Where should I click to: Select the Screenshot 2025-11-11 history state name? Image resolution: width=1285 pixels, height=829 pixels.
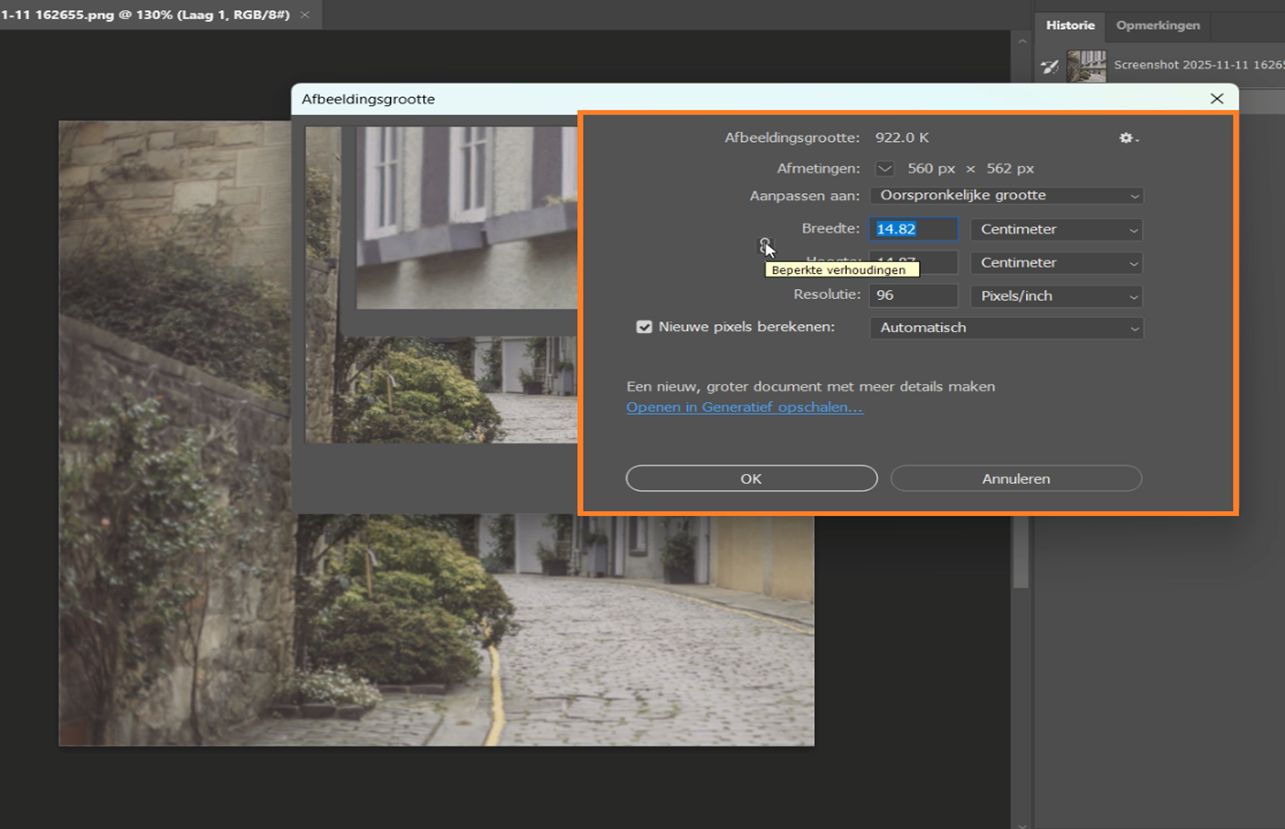coord(1198,66)
